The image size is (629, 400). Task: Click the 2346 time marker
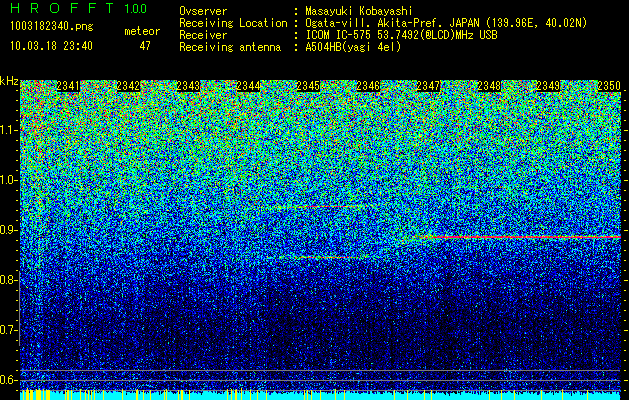pos(368,86)
